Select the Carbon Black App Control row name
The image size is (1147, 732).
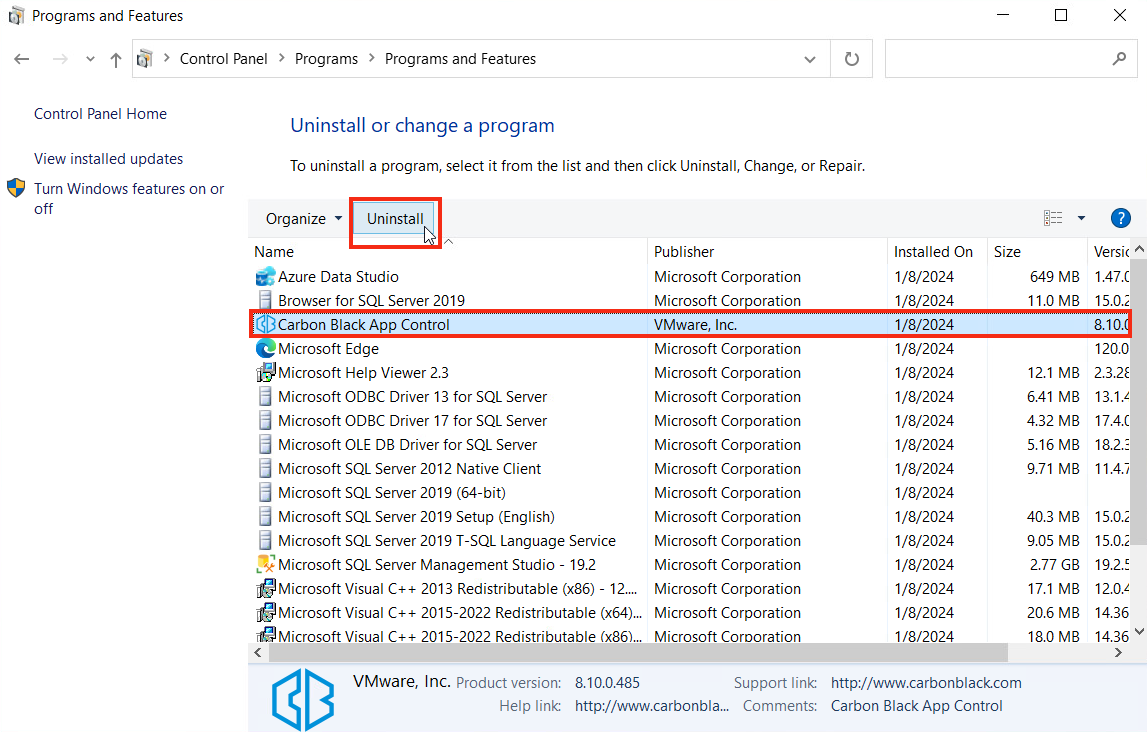(364, 325)
